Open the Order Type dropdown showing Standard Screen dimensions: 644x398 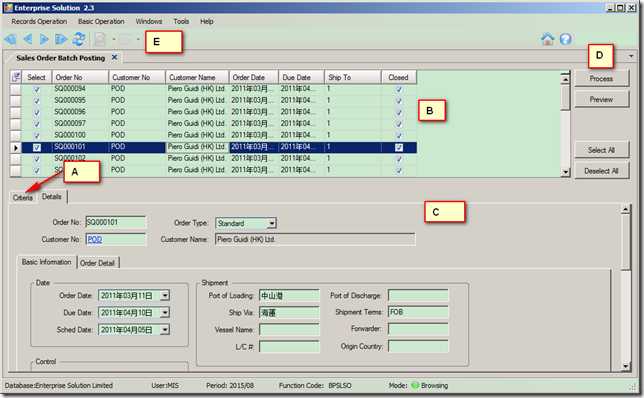click(x=271, y=223)
